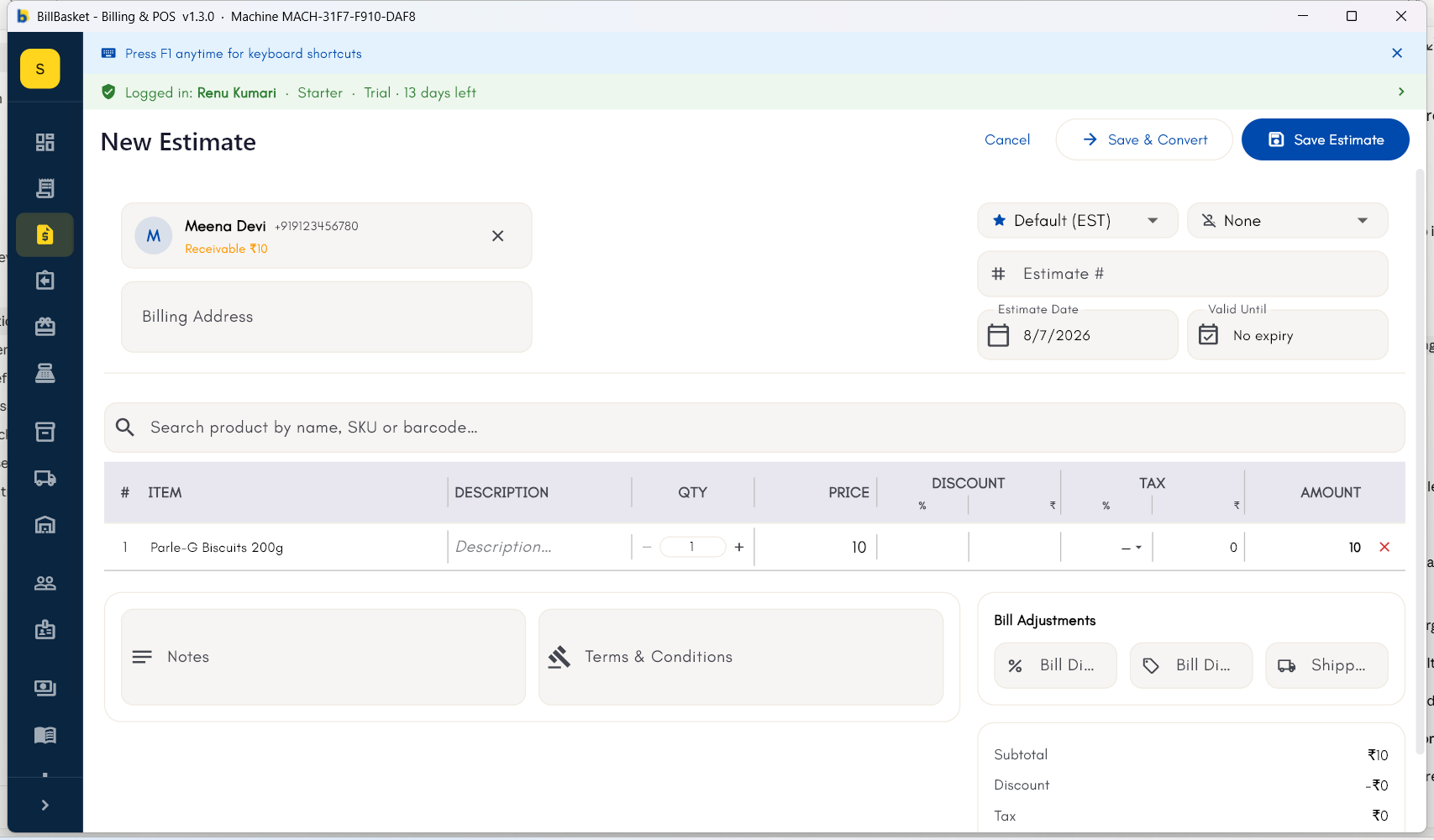The height and width of the screenshot is (840, 1434).
Task: Remove customer Meena Devi with X
Action: coord(498,236)
